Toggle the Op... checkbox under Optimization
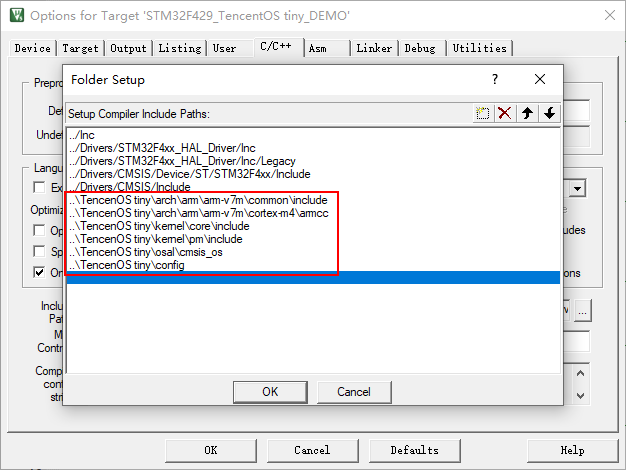 (x=39, y=230)
